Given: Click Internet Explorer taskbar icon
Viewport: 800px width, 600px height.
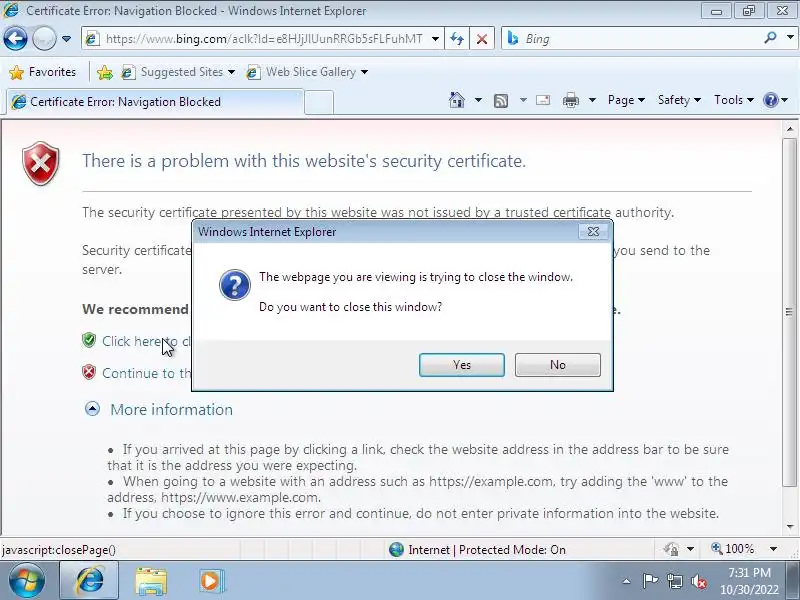Looking at the screenshot, I should pyautogui.click(x=89, y=581).
